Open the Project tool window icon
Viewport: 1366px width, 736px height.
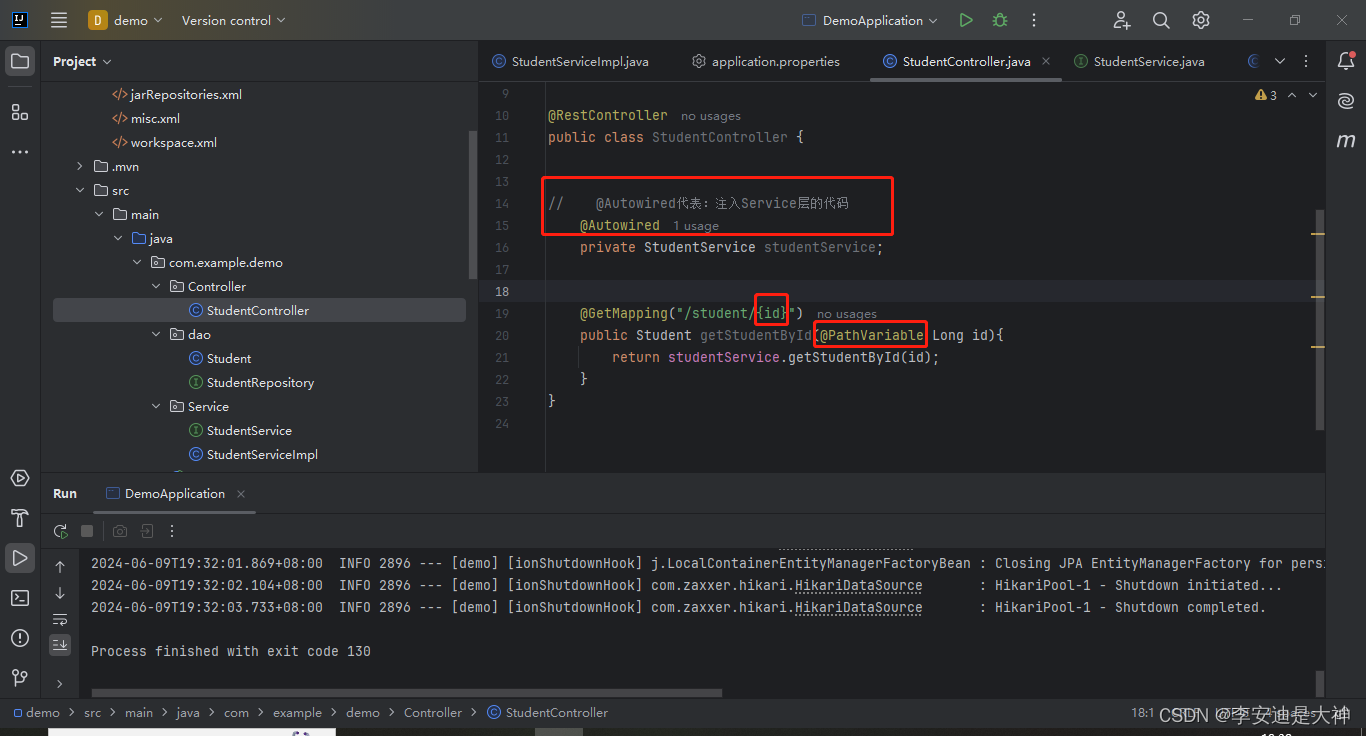pos(20,61)
